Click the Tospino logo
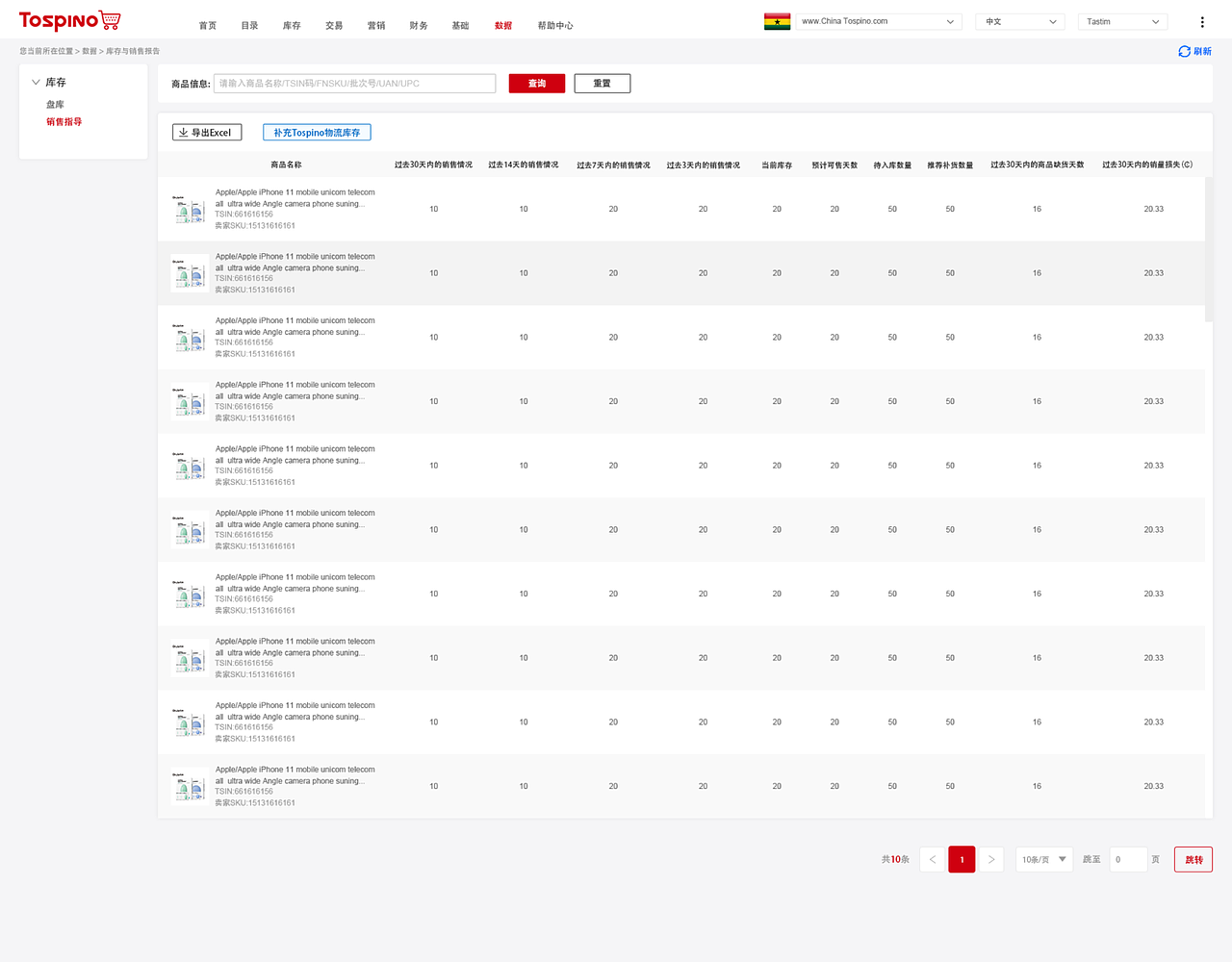This screenshot has height=962, width=1232. 70,20
